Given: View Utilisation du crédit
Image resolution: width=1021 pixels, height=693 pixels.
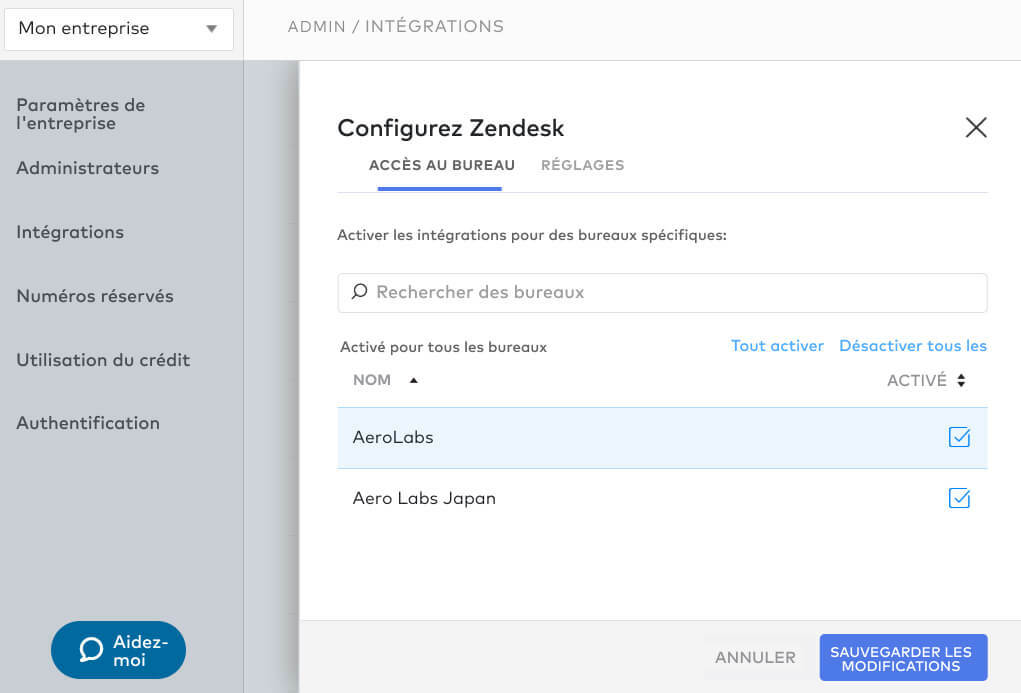Looking at the screenshot, I should 104,360.
